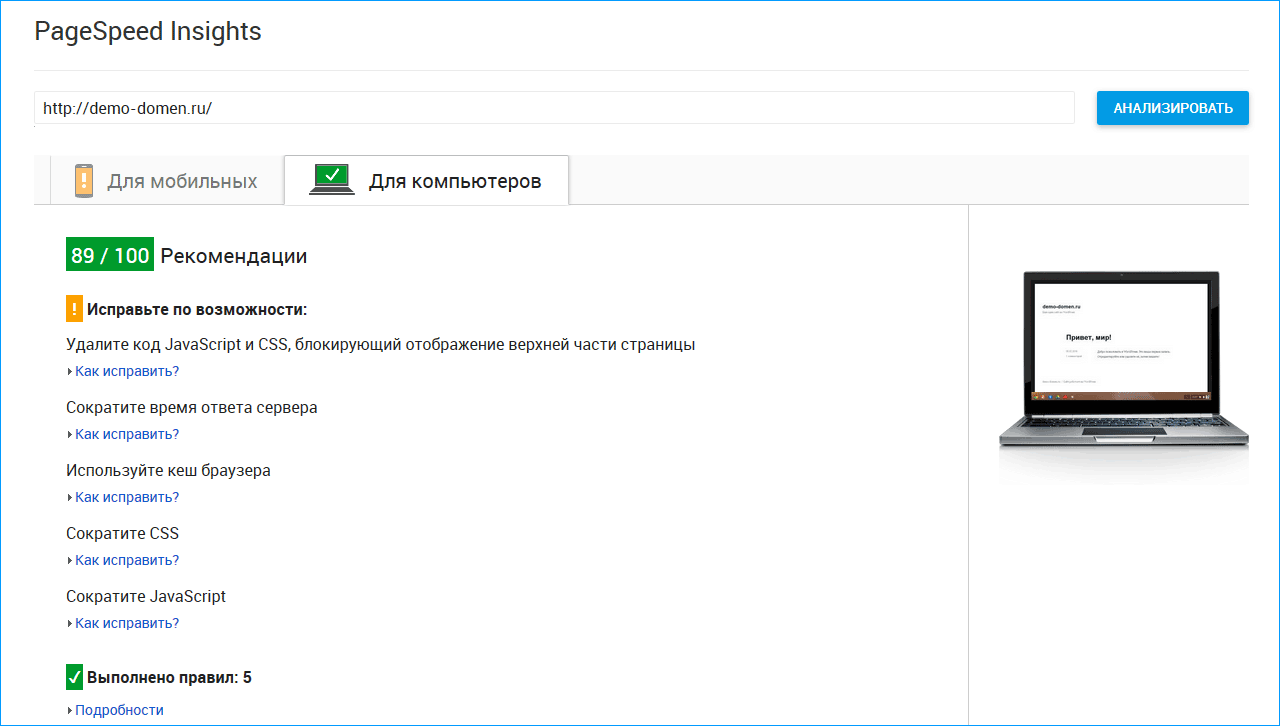Select the Для компьютеров tab label
This screenshot has height=726, width=1280.
455,181
